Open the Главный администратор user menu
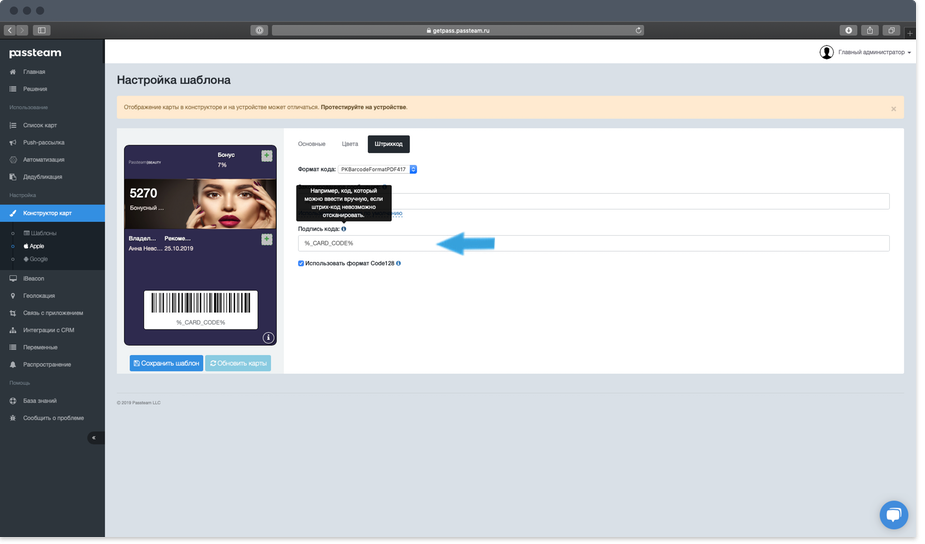925x544 pixels. coord(875,53)
